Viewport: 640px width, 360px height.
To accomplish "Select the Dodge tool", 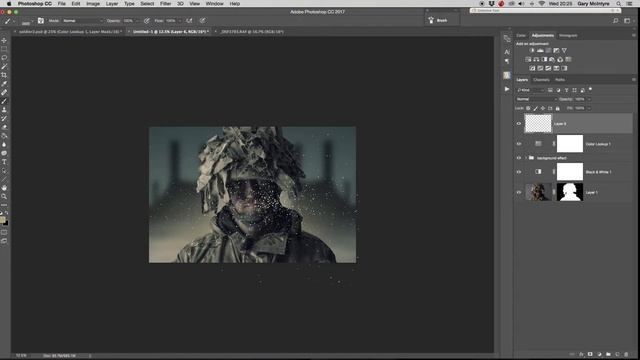I will click(4, 153).
